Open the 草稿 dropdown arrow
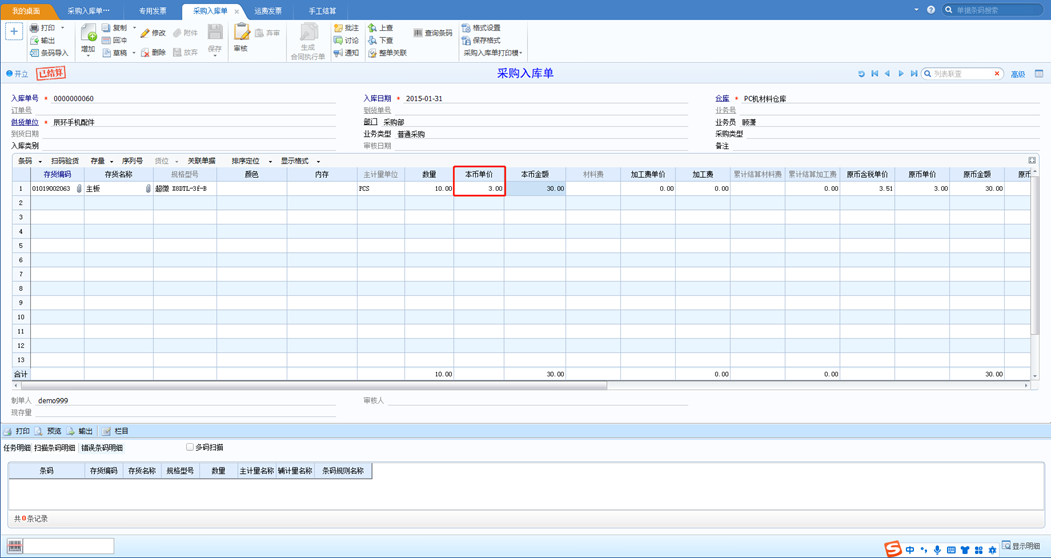 pos(134,52)
